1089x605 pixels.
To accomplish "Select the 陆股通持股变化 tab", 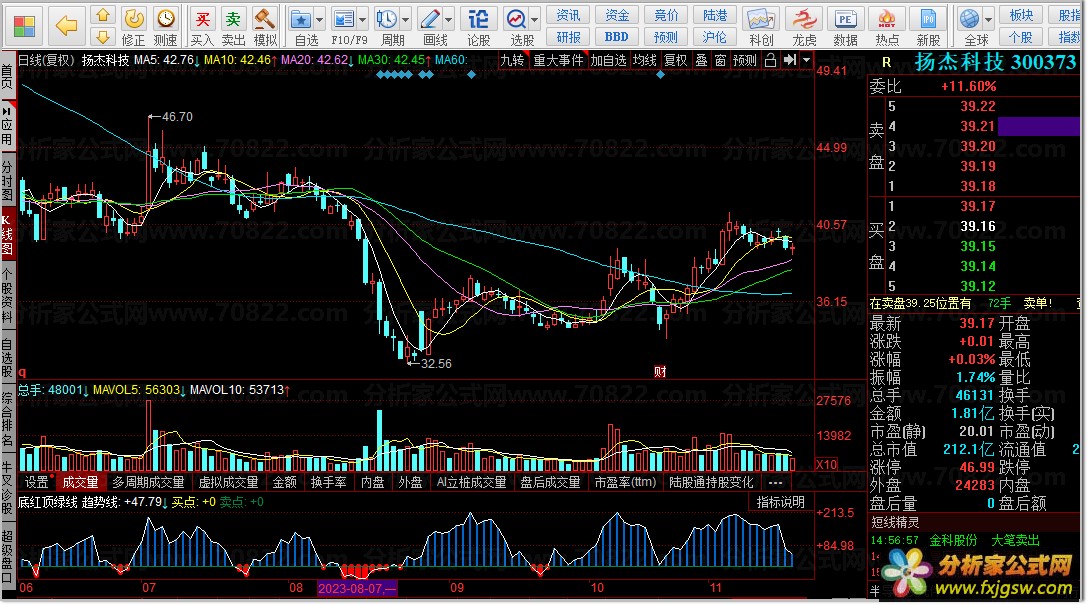I will 711,482.
